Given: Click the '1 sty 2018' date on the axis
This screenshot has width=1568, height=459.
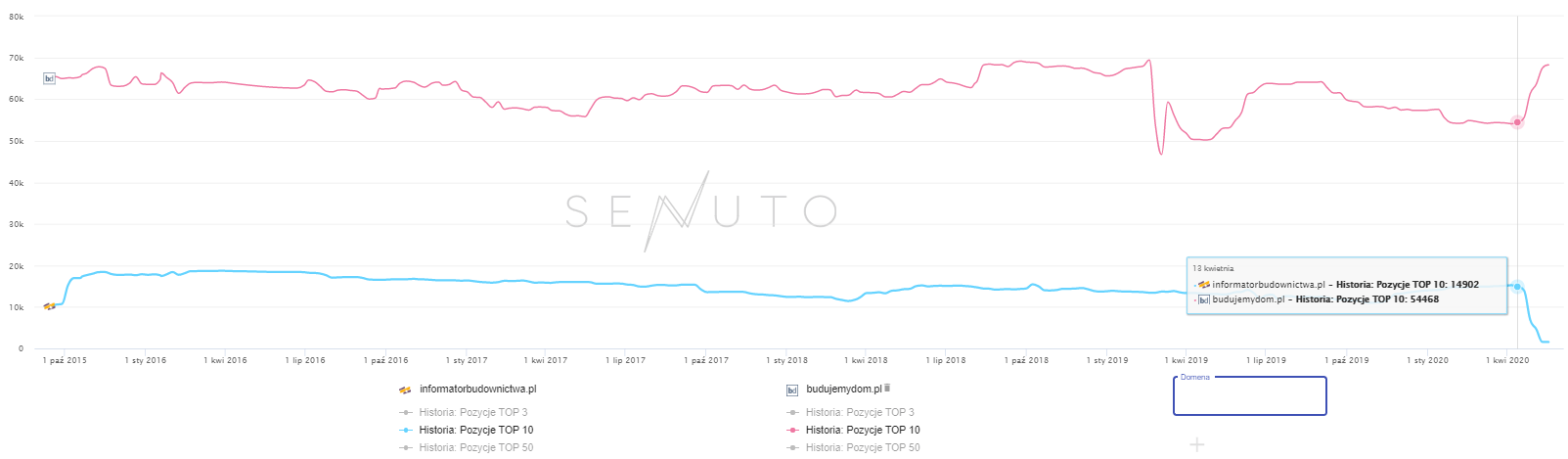Looking at the screenshot, I should tap(786, 360).
